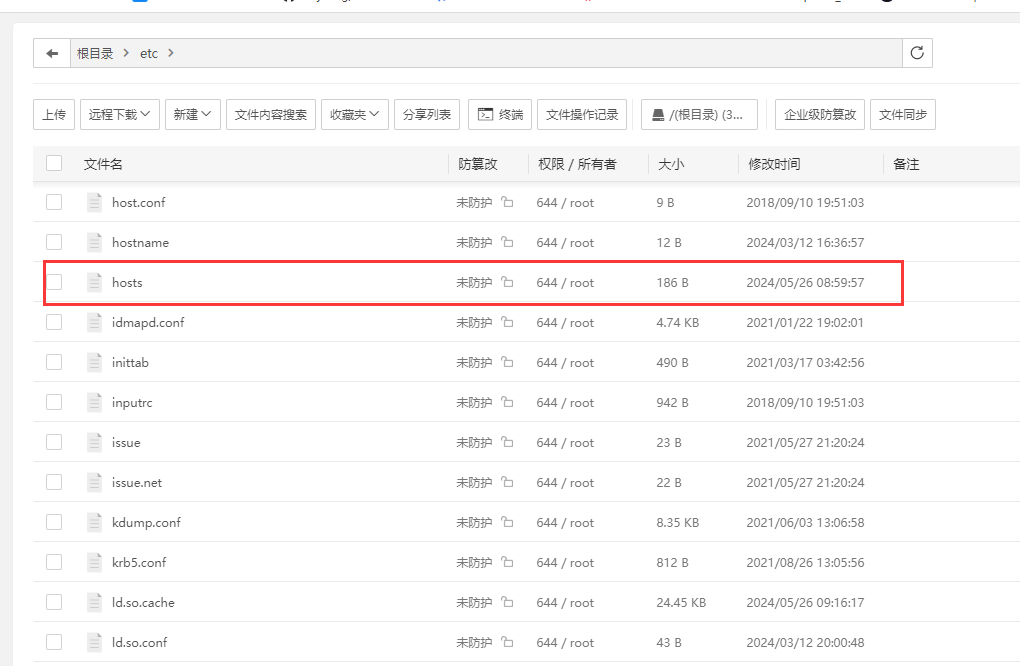Open the hosts file name link

click(x=127, y=283)
